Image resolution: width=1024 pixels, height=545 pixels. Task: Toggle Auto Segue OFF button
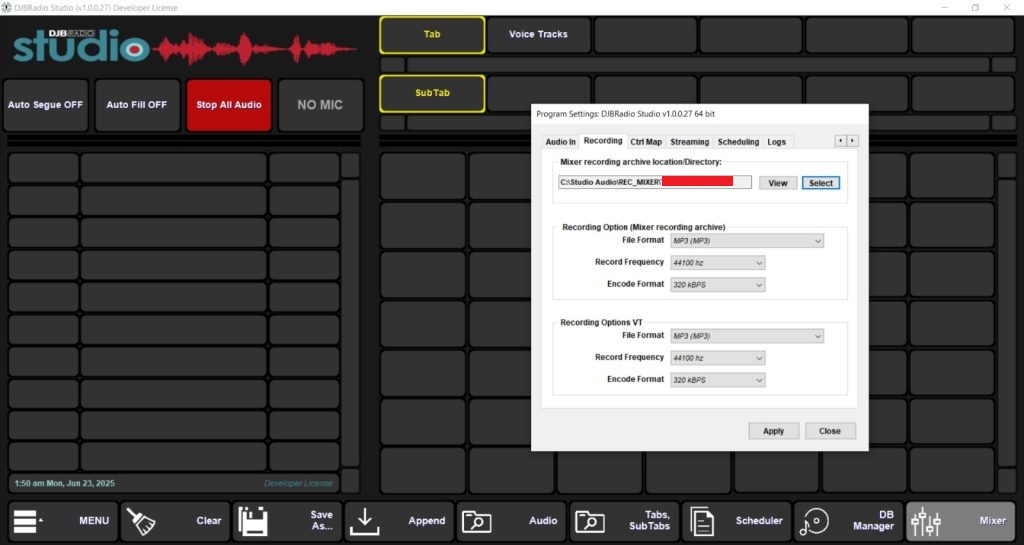[x=46, y=105]
